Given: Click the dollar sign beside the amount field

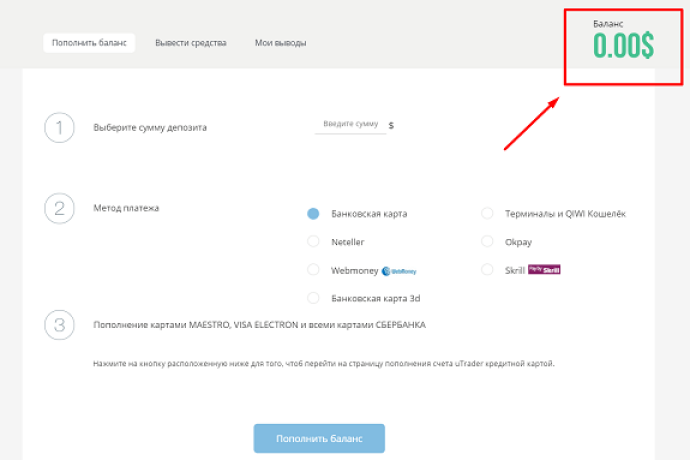Looking at the screenshot, I should pos(391,125).
